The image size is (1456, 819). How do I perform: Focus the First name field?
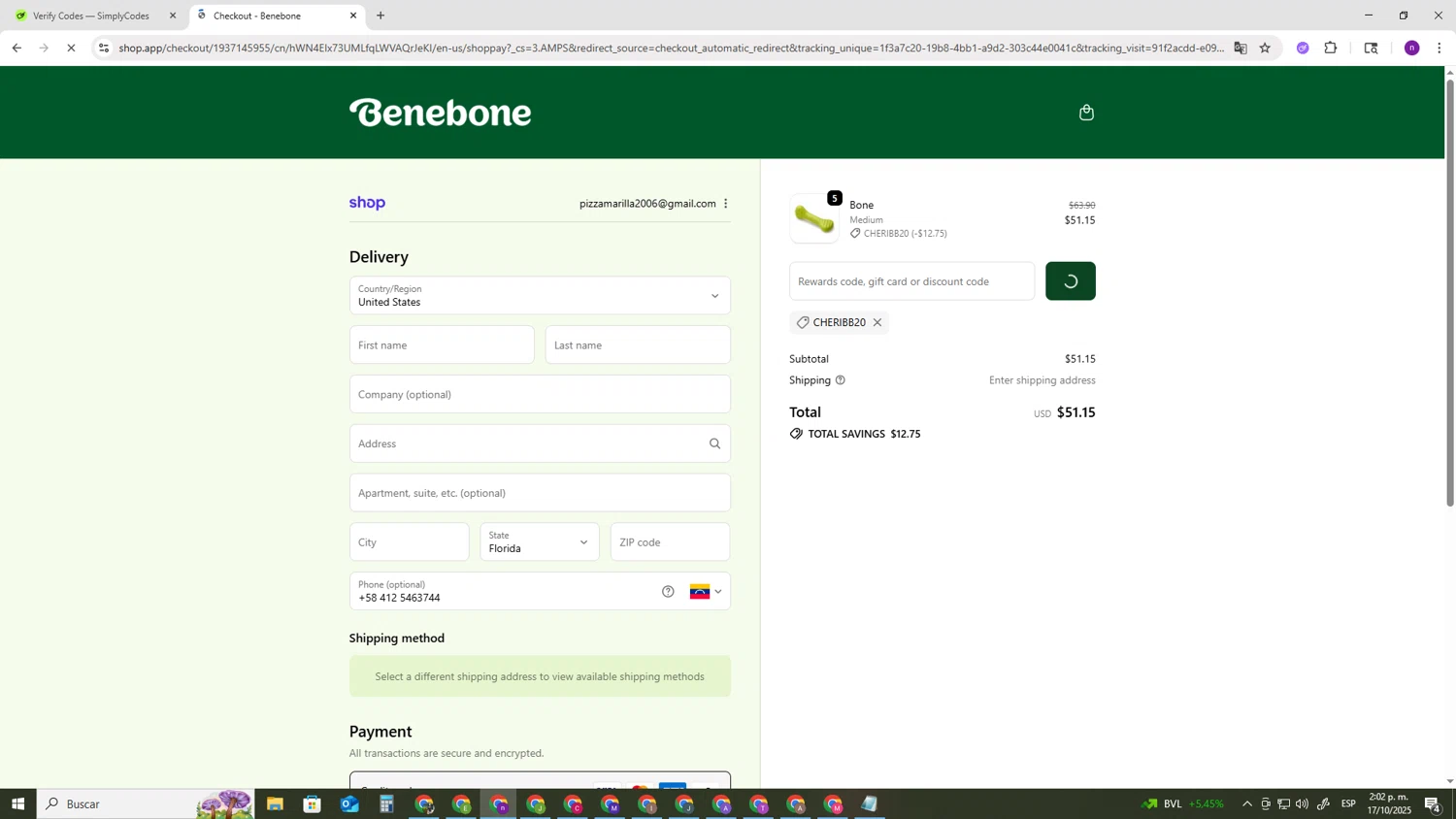coord(442,345)
